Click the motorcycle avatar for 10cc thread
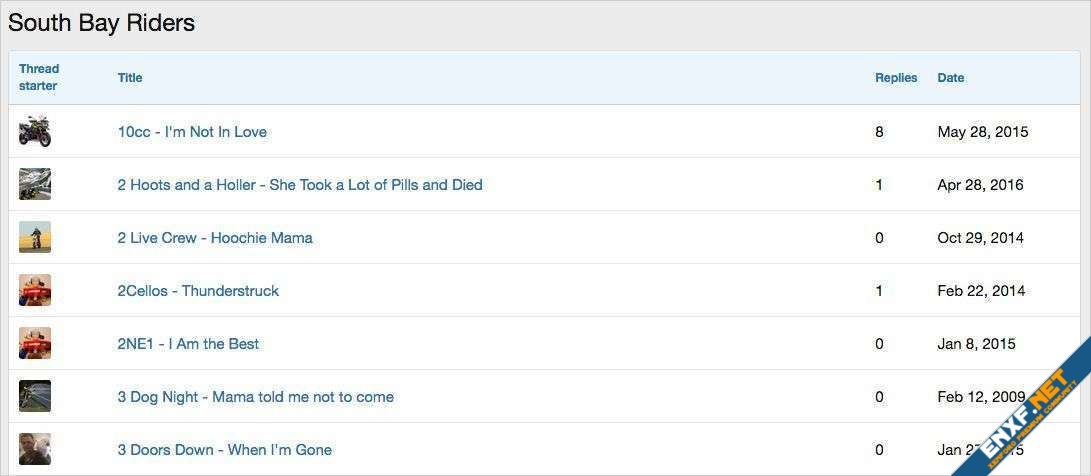Screen dimensions: 1091x476 tap(35, 131)
